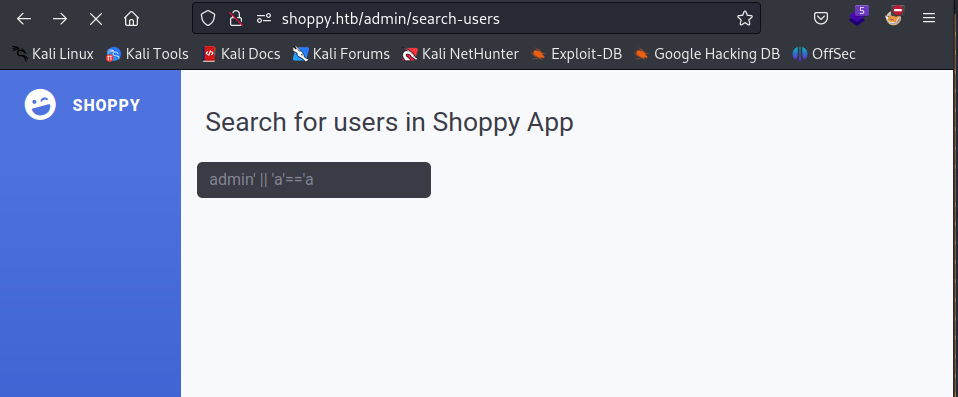Screen dimensions: 958x397
Task: Open tracking protection shield icon
Action: [208, 19]
